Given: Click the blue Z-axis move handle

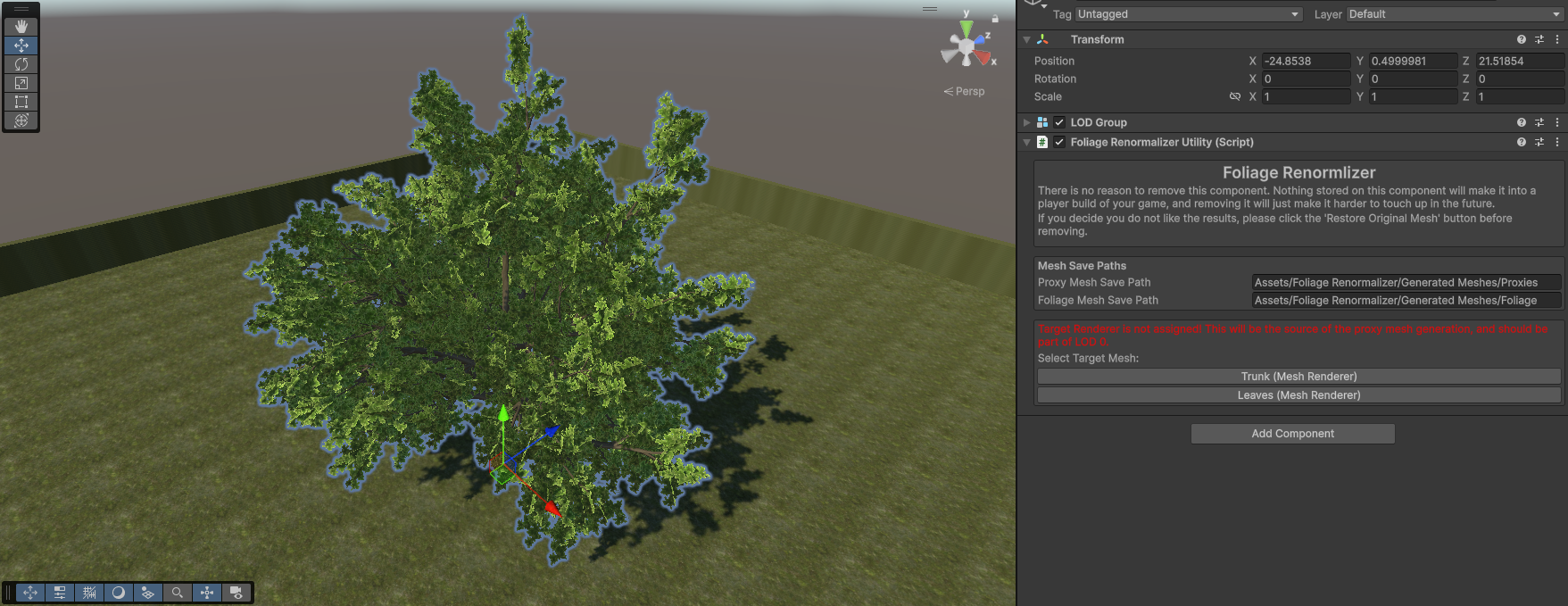Looking at the screenshot, I should [551, 431].
